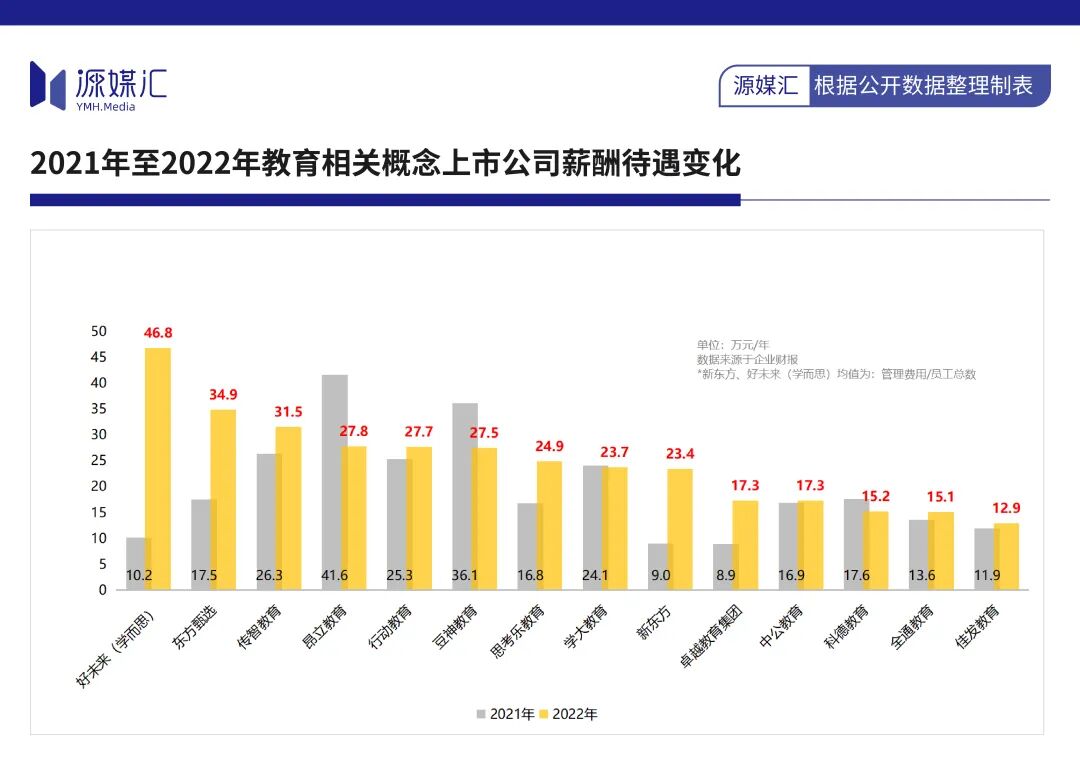Screen dimensions: 1080x764
Task: Click the footnote starting with *新东方
Action: 836,374
